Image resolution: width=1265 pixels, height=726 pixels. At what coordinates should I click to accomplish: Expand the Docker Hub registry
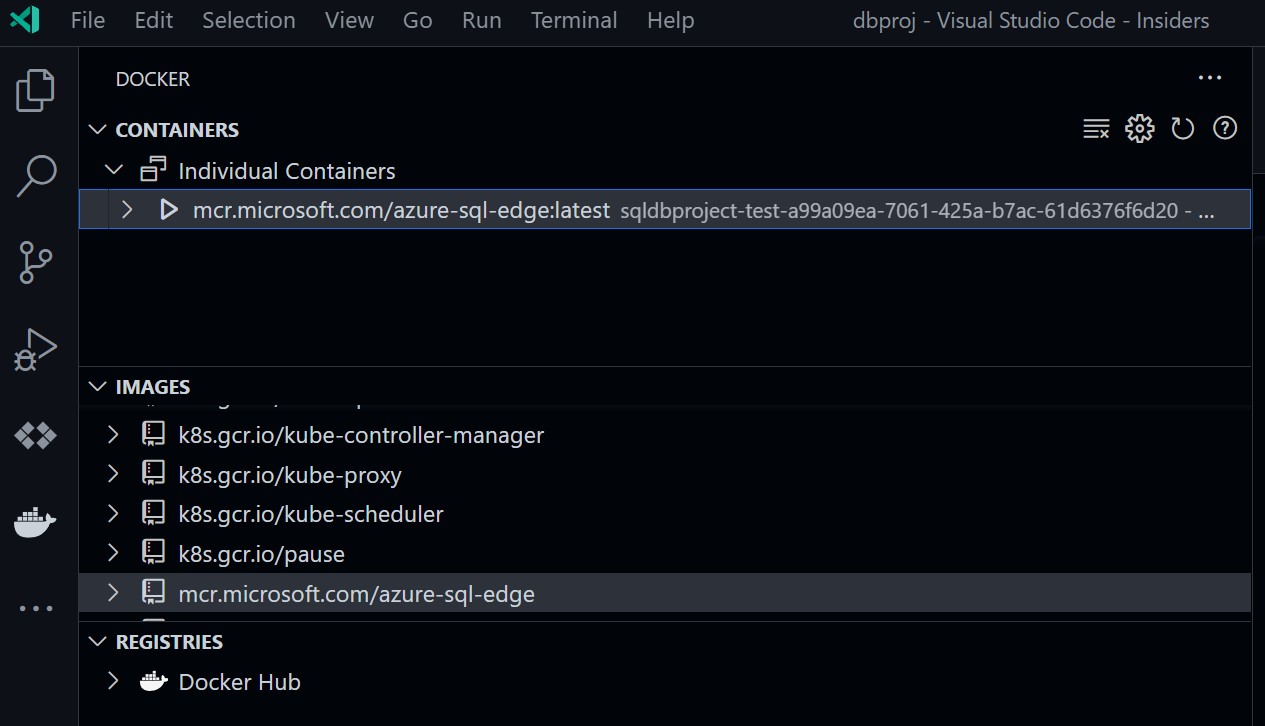(112, 681)
